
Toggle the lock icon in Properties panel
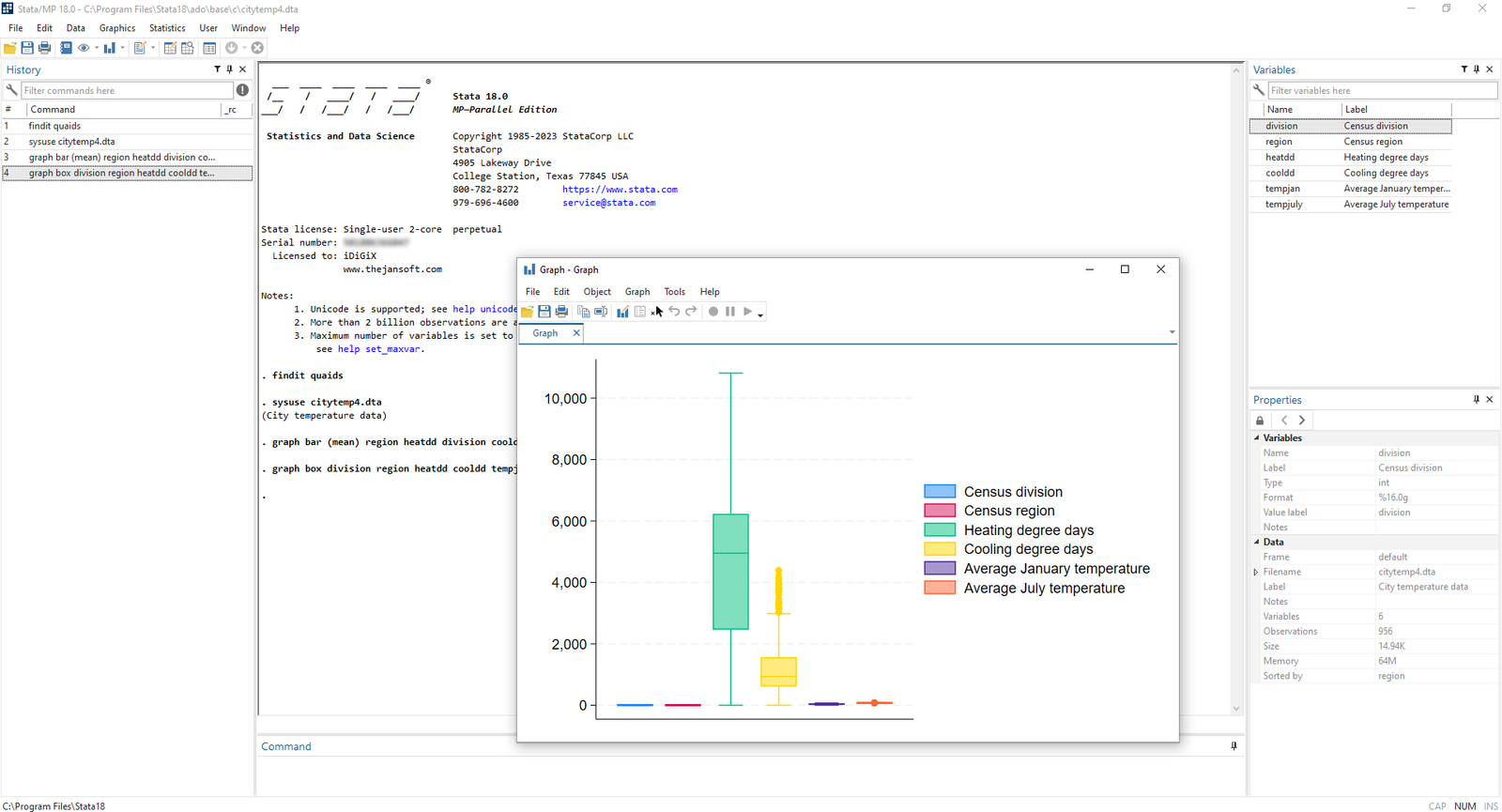1260,421
